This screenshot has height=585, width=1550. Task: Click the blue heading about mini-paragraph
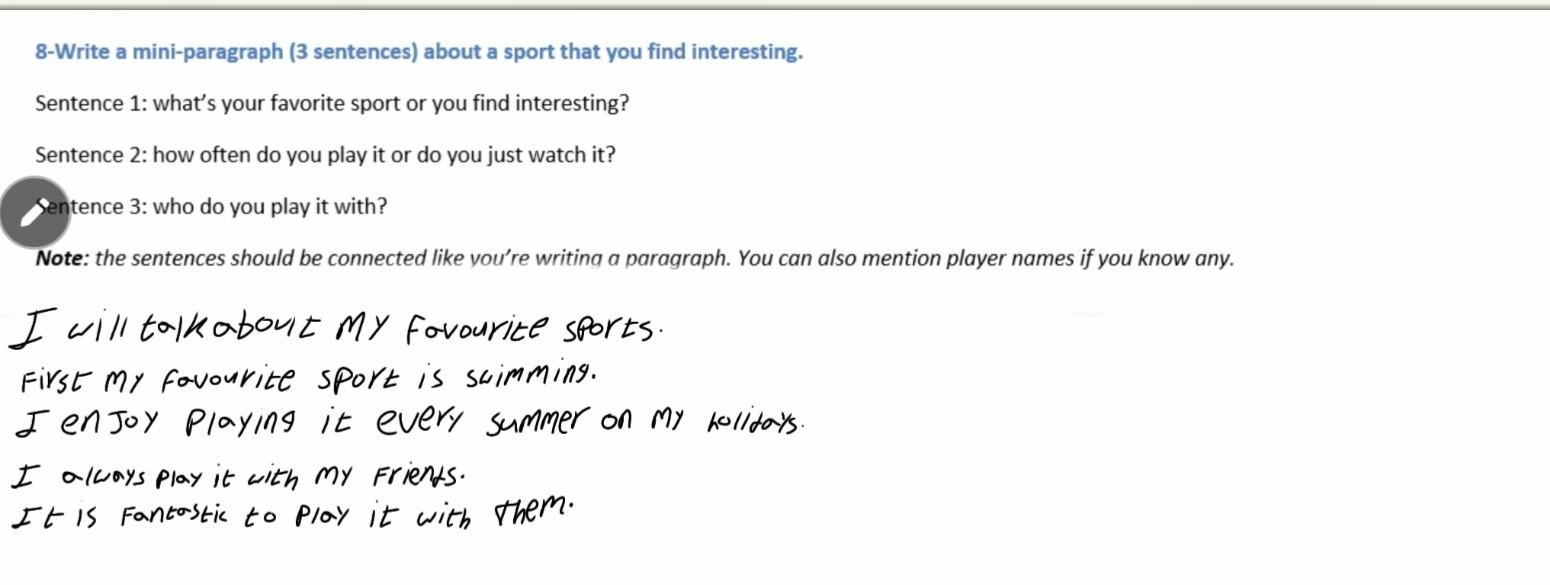(418, 52)
